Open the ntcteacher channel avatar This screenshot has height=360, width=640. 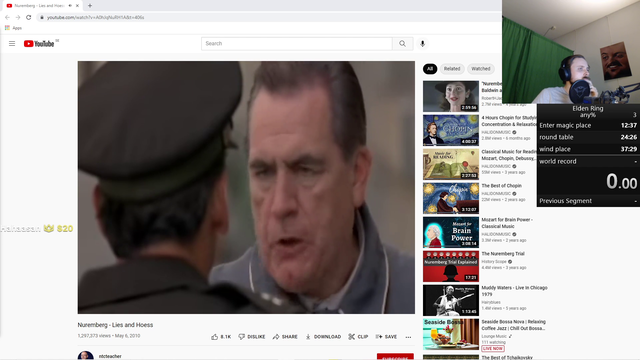coord(85,356)
